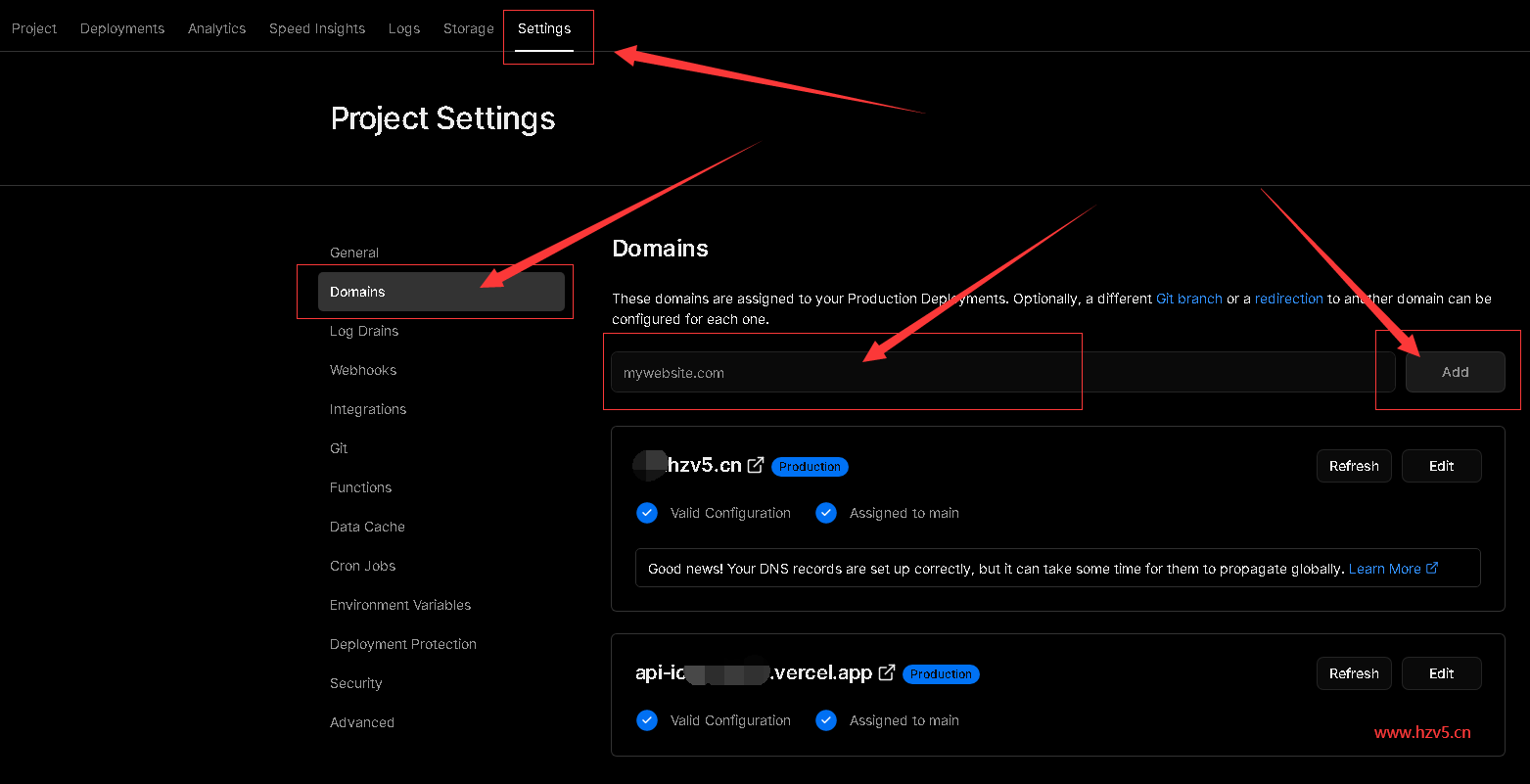Click Valid Configuration check icon for hzv5.cn
The width and height of the screenshot is (1530, 784).
tap(646, 513)
